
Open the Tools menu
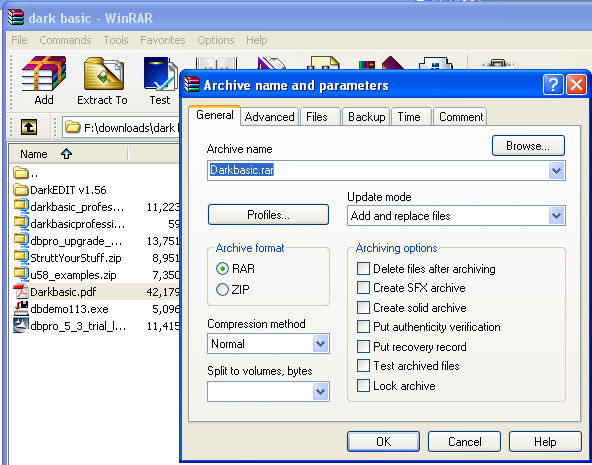[x=116, y=40]
